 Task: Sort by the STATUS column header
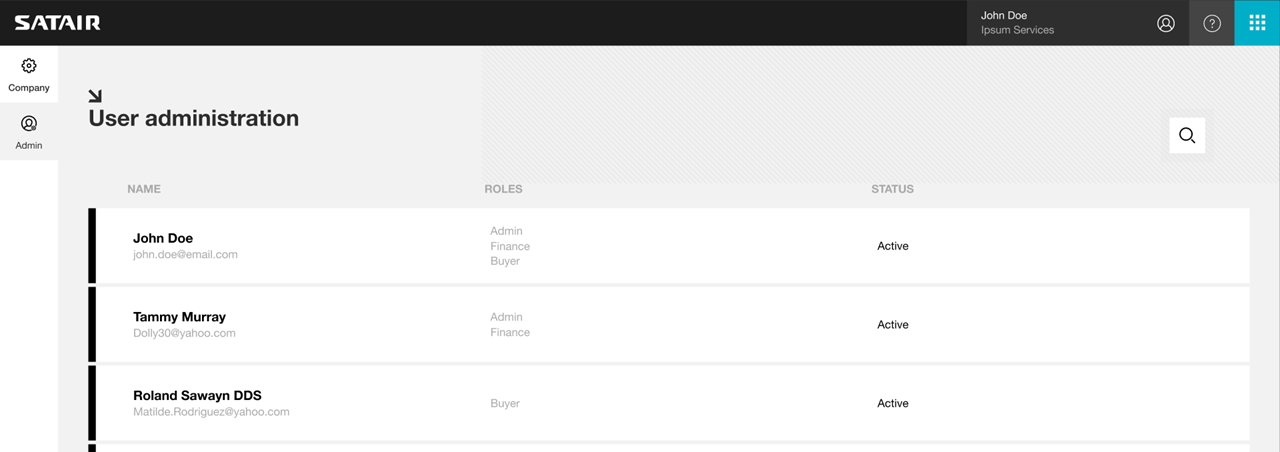coord(892,189)
